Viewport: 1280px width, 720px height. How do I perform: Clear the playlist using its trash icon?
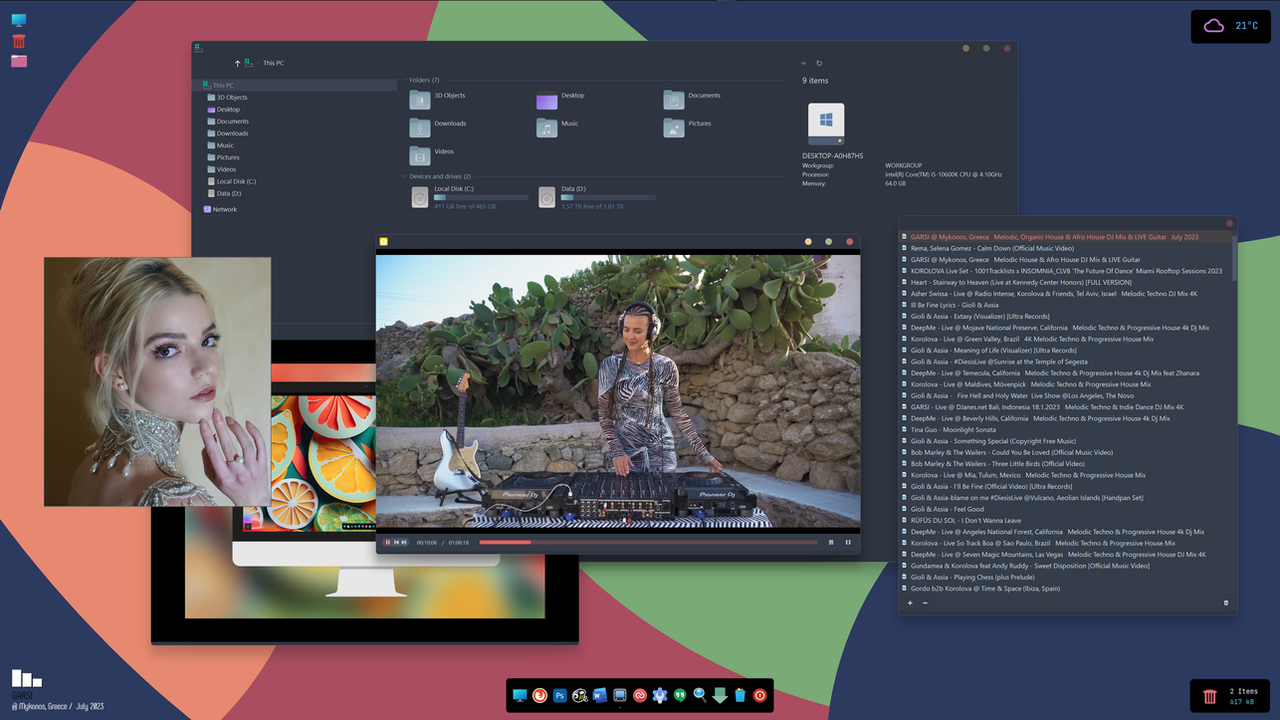[1226, 603]
